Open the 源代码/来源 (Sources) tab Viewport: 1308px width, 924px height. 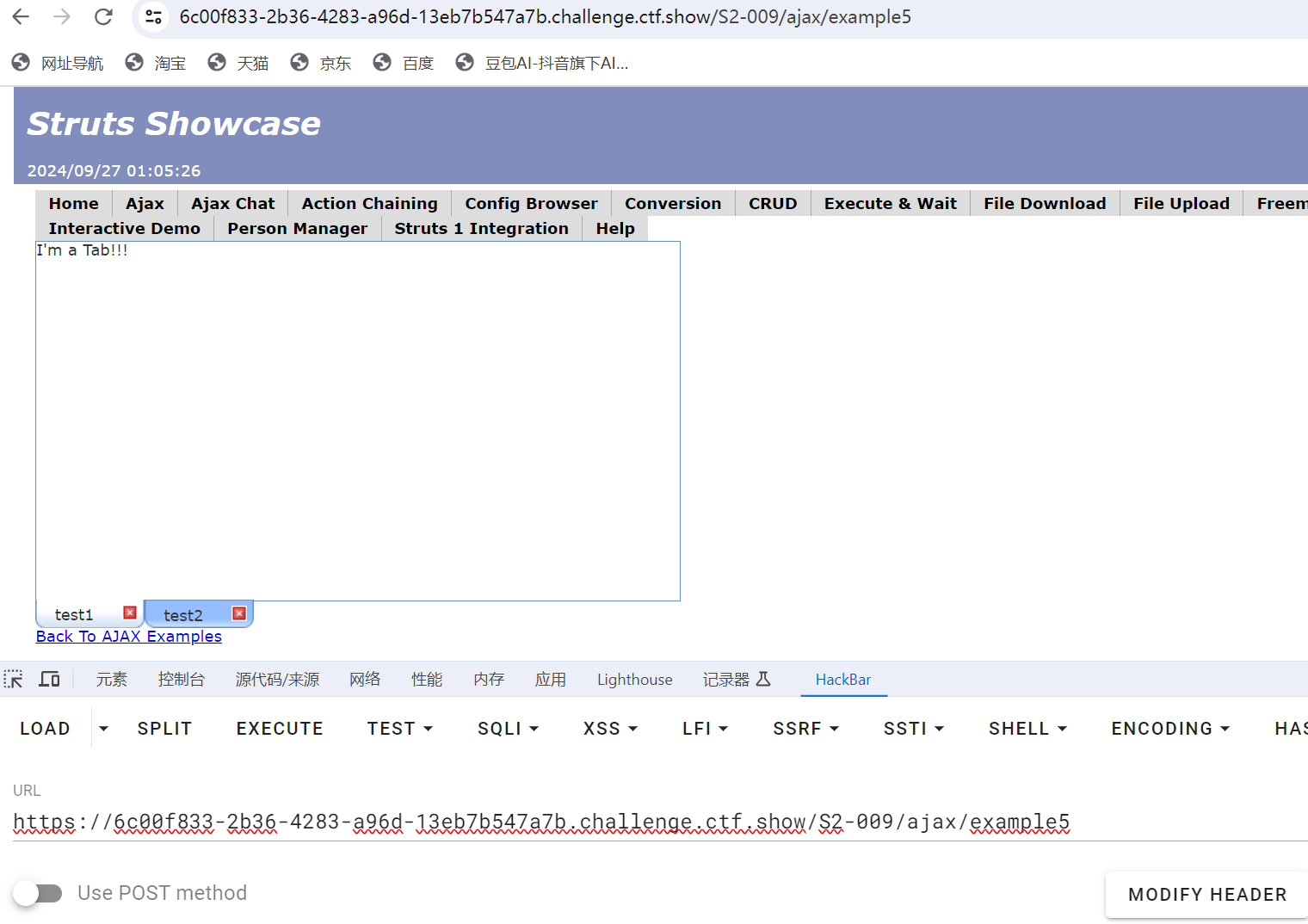[277, 680]
